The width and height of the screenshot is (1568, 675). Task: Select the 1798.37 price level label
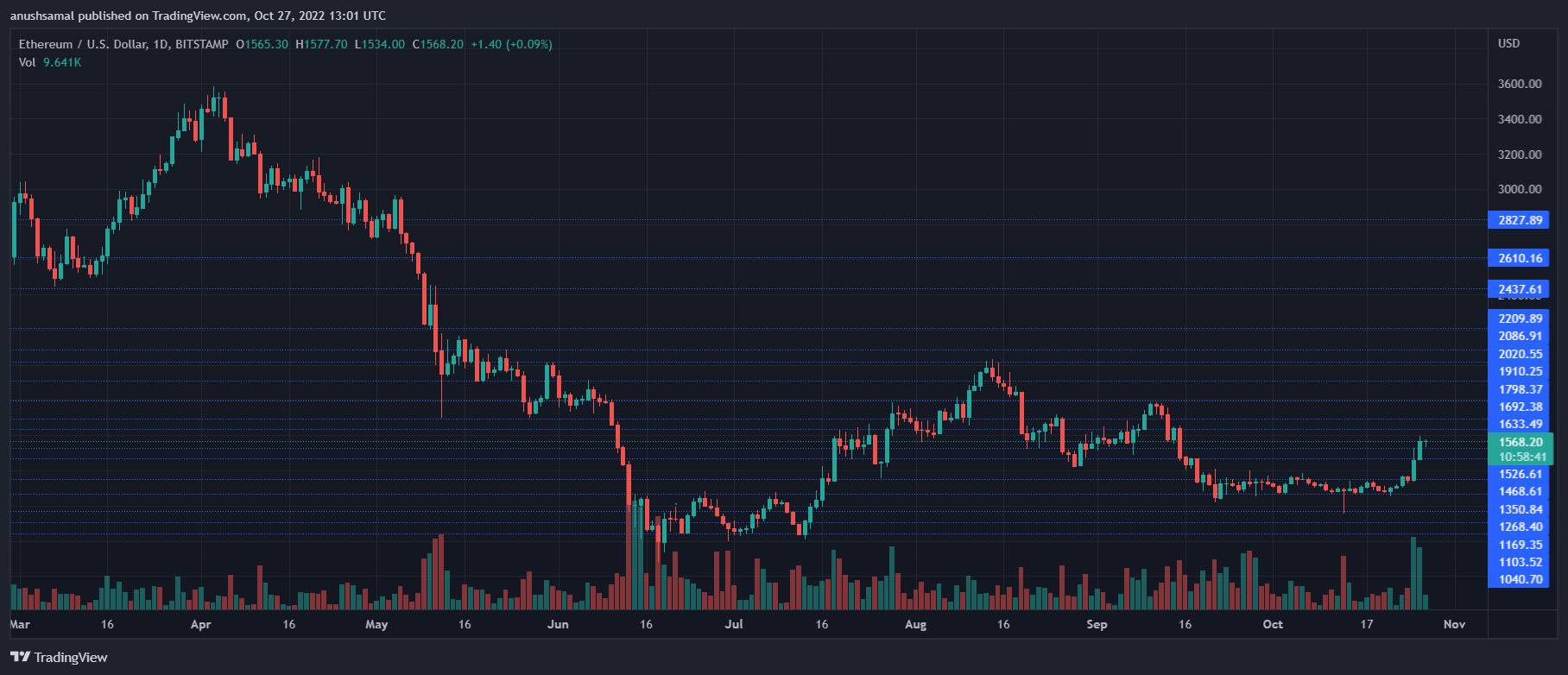pos(1520,389)
